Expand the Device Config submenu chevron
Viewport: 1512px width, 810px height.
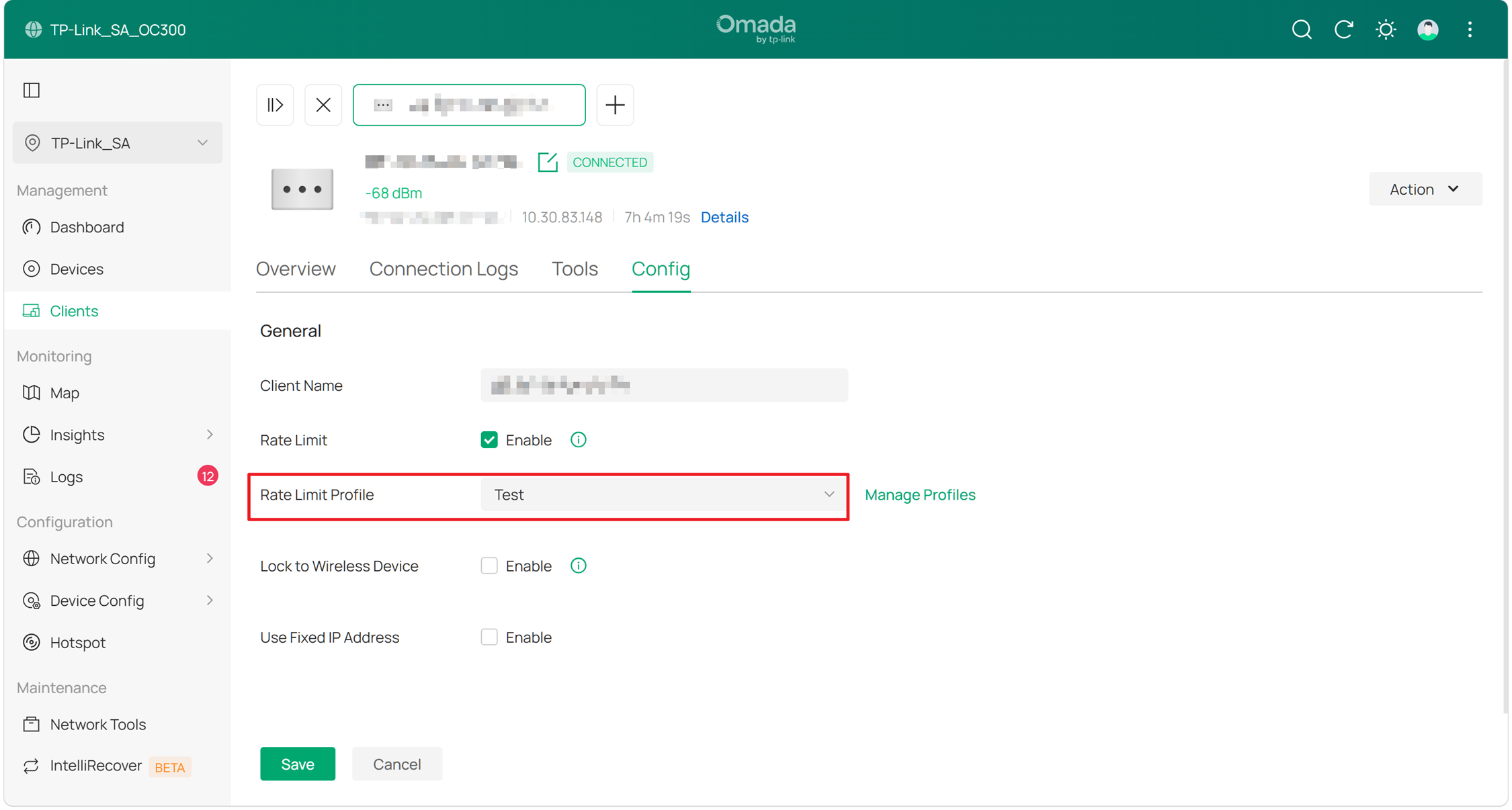point(210,600)
